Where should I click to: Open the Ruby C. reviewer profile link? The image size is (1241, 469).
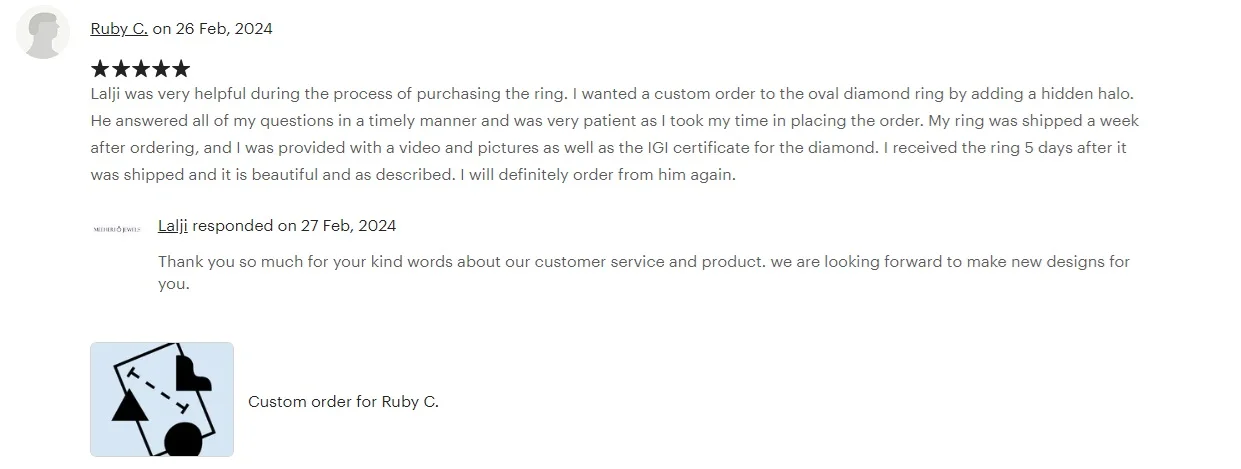(119, 29)
